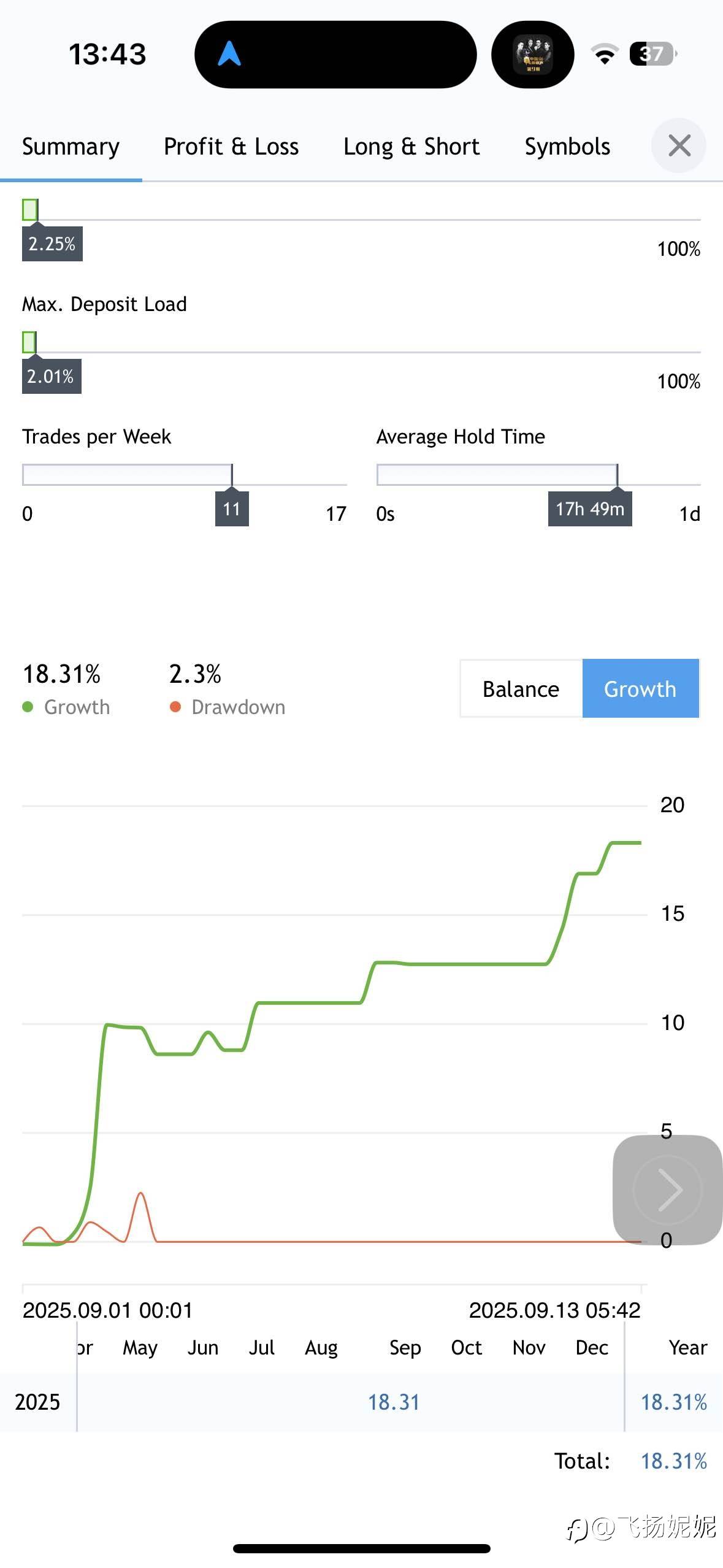Switch chart to Growth view
This screenshot has height=1568, width=723.
(640, 689)
